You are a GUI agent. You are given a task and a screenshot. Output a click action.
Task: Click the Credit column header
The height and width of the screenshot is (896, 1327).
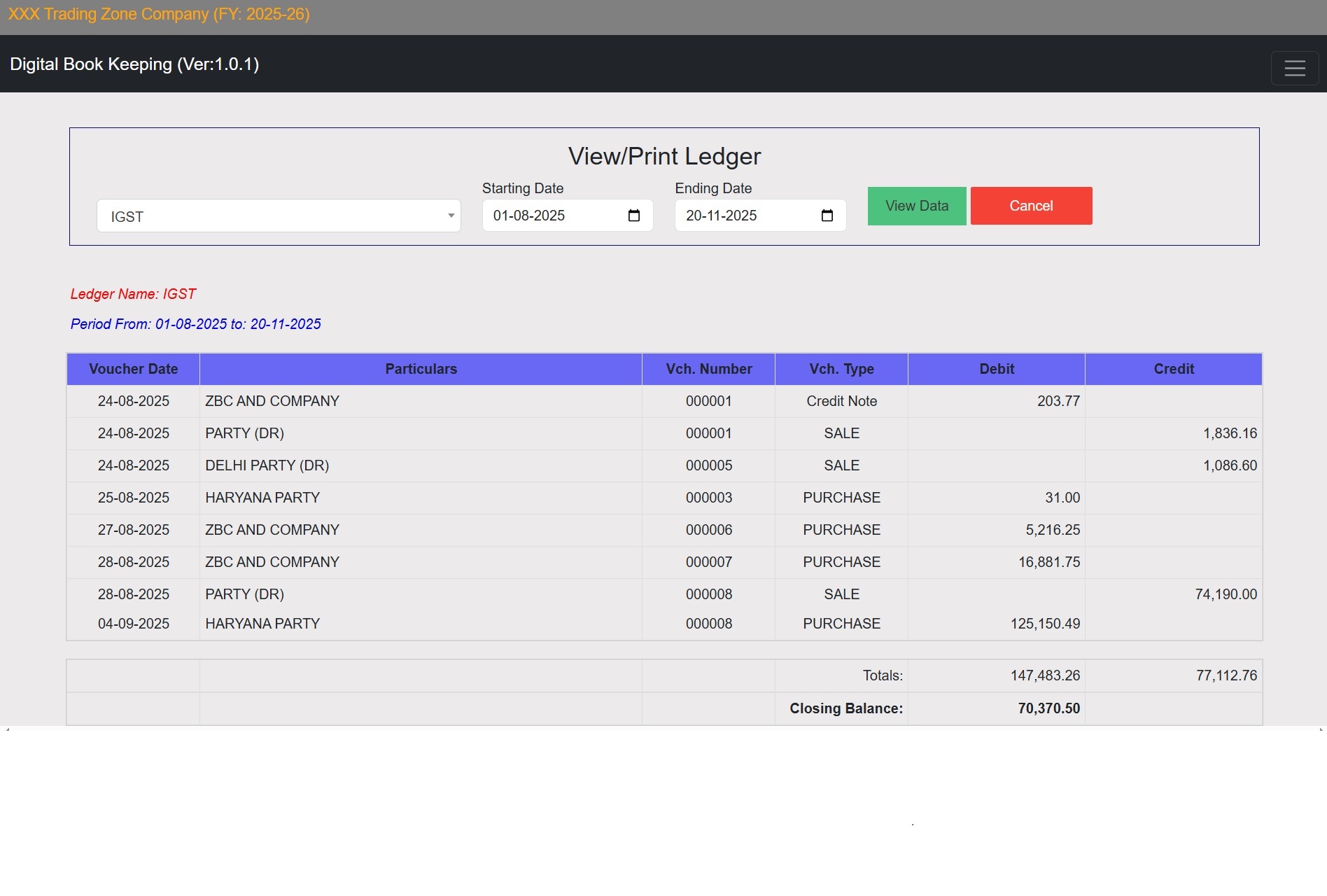pos(1173,369)
